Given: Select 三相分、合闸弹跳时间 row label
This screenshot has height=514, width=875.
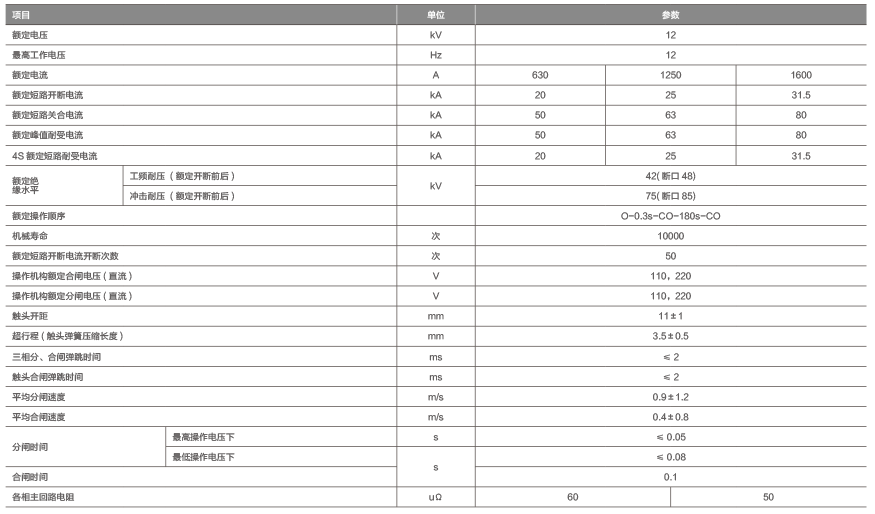Looking at the screenshot, I should coord(56,358).
